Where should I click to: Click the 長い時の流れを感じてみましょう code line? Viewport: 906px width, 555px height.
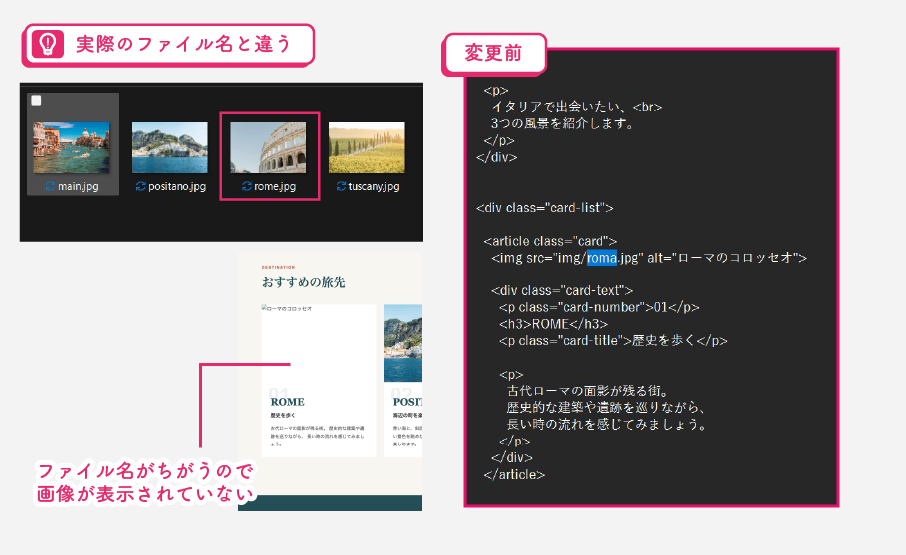(607, 424)
